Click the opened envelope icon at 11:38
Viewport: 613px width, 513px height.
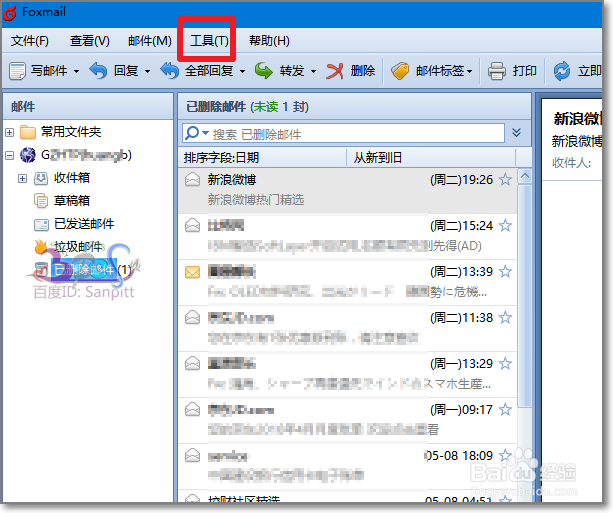(192, 317)
